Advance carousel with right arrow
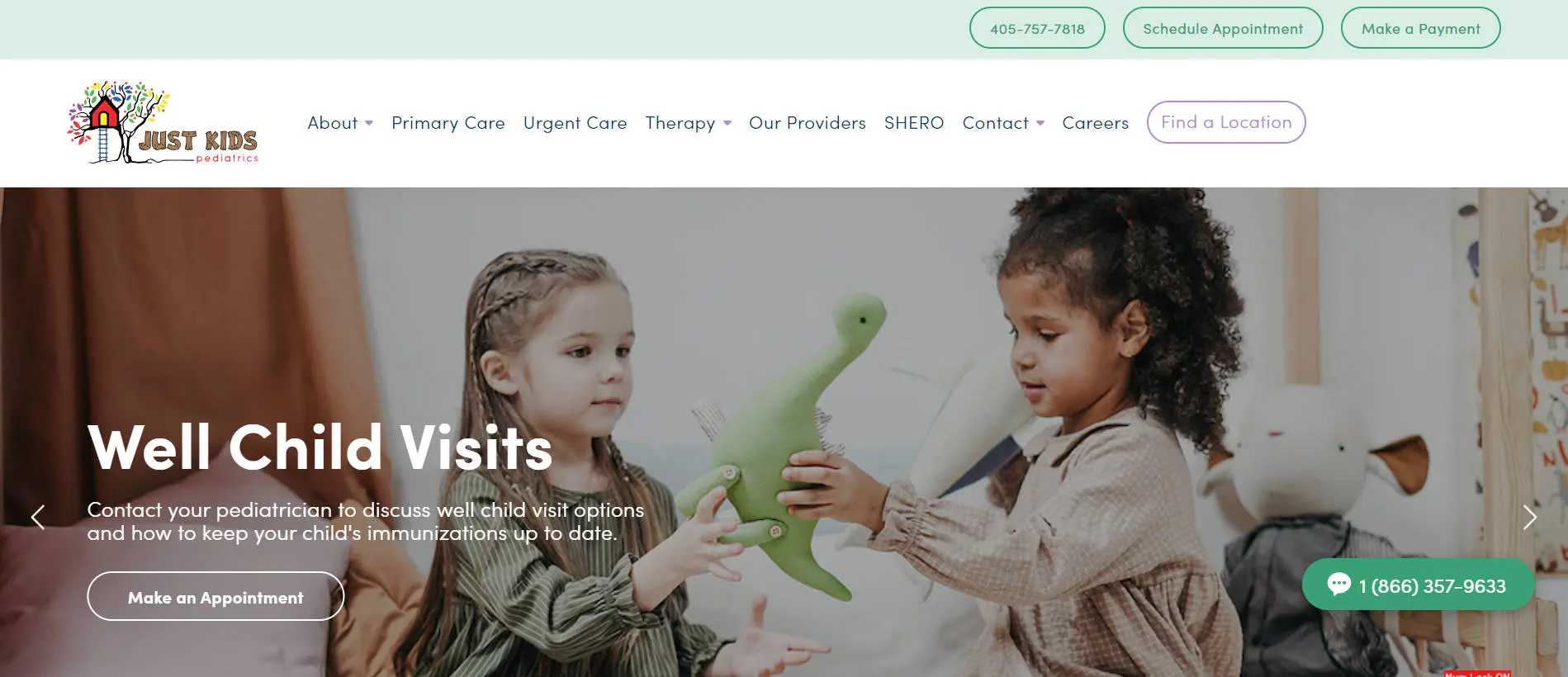 point(1529,517)
